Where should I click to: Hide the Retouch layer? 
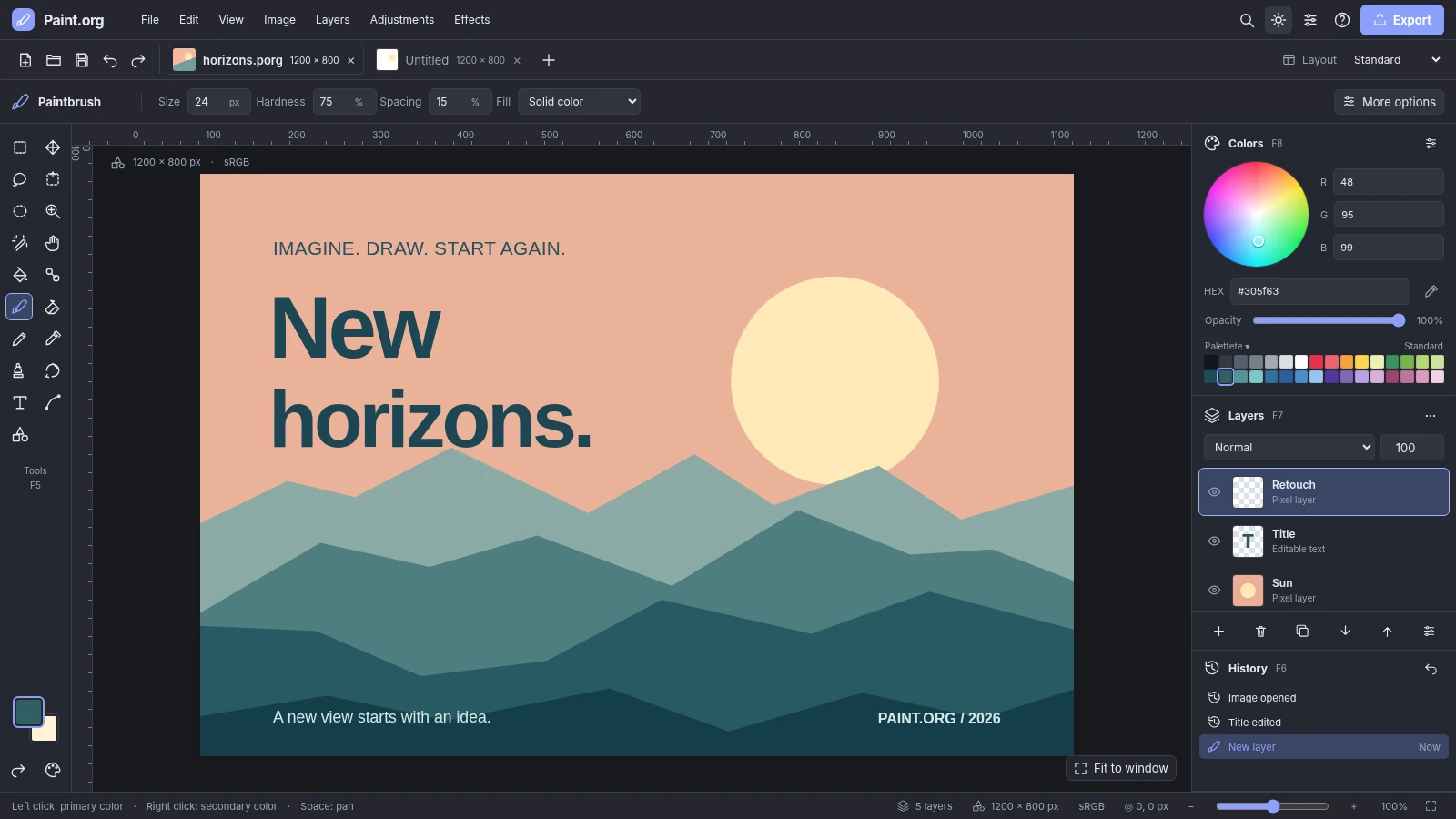pyautogui.click(x=1214, y=491)
